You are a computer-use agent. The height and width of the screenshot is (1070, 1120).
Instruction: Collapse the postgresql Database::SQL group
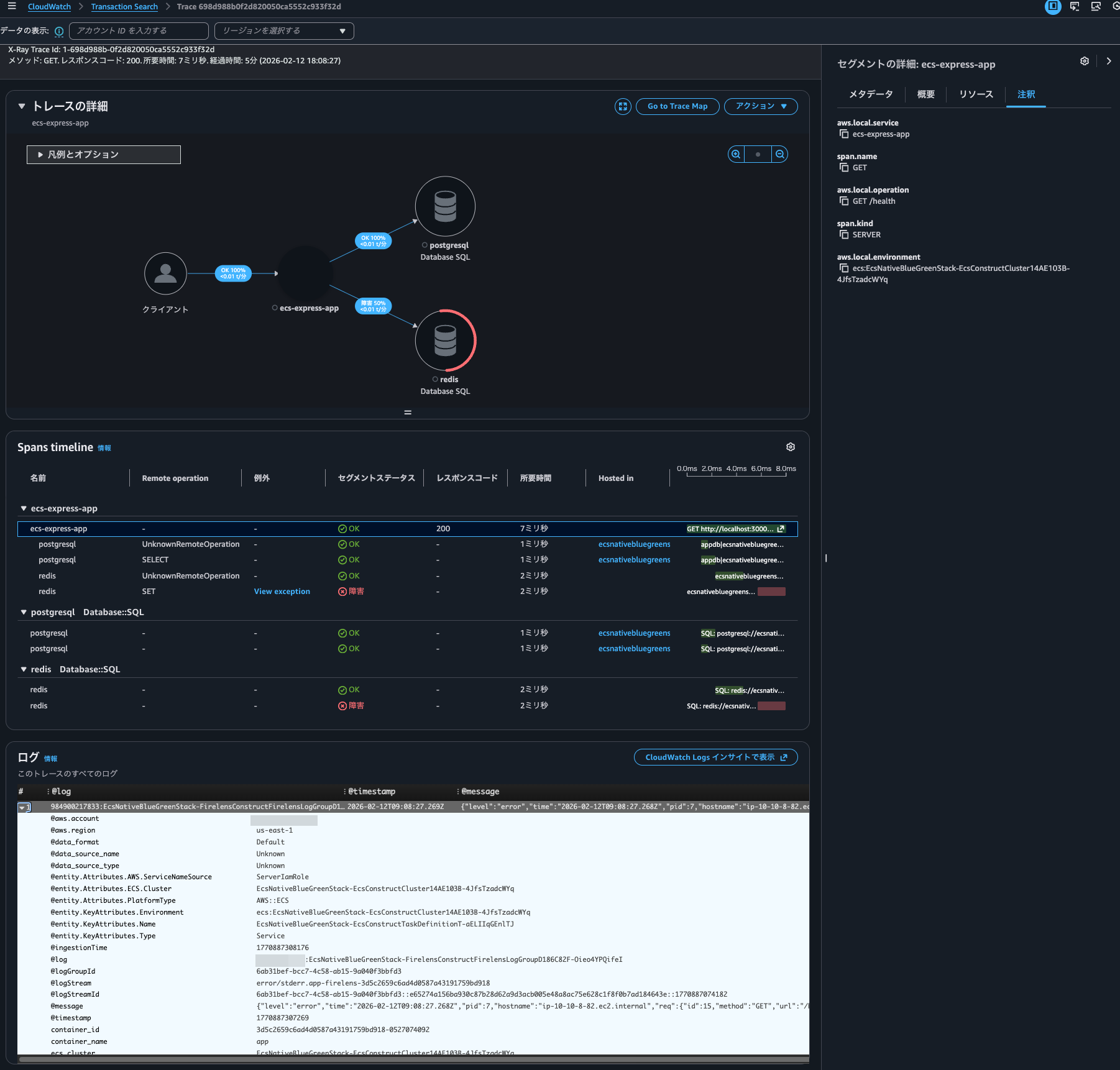click(24, 612)
